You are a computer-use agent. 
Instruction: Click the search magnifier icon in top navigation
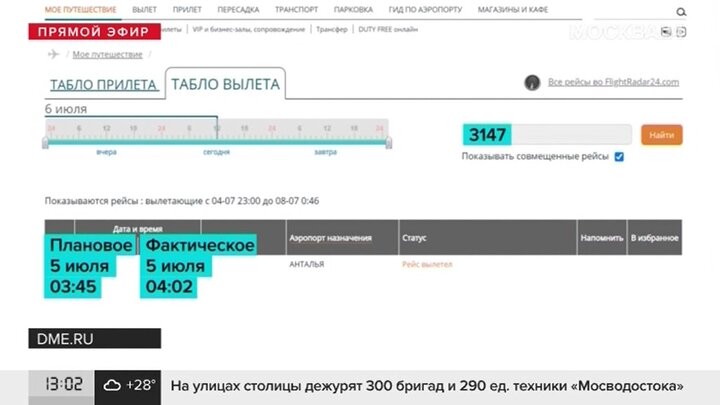[x=681, y=11]
